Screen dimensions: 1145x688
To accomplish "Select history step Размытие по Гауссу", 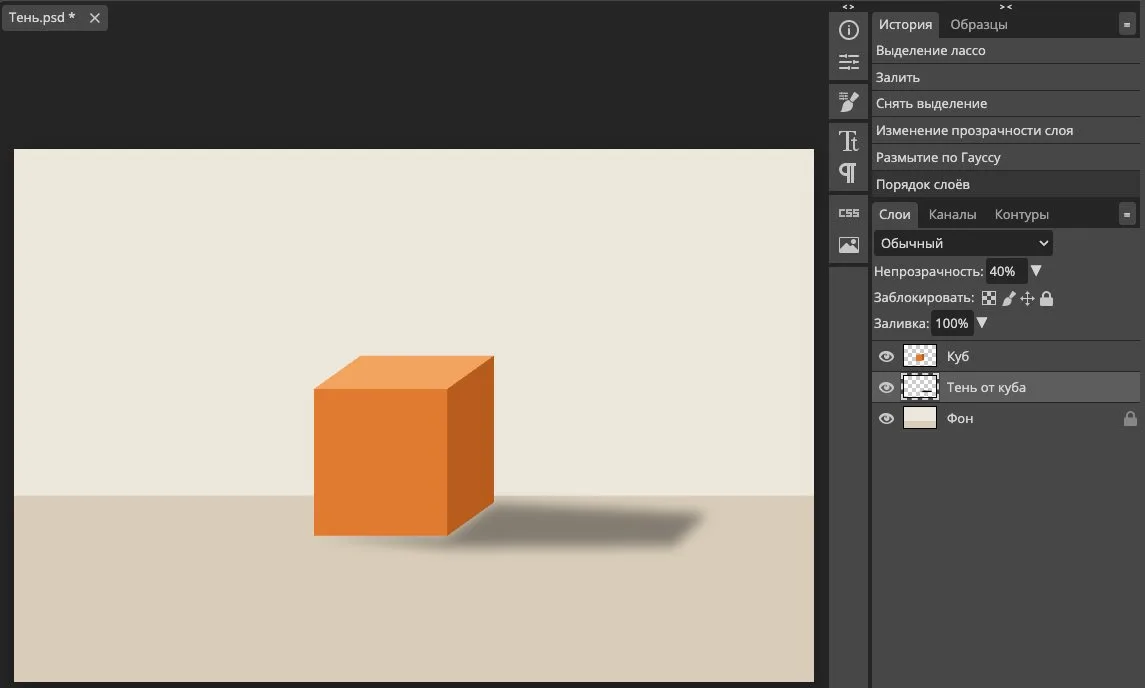I will (x=1006, y=158).
